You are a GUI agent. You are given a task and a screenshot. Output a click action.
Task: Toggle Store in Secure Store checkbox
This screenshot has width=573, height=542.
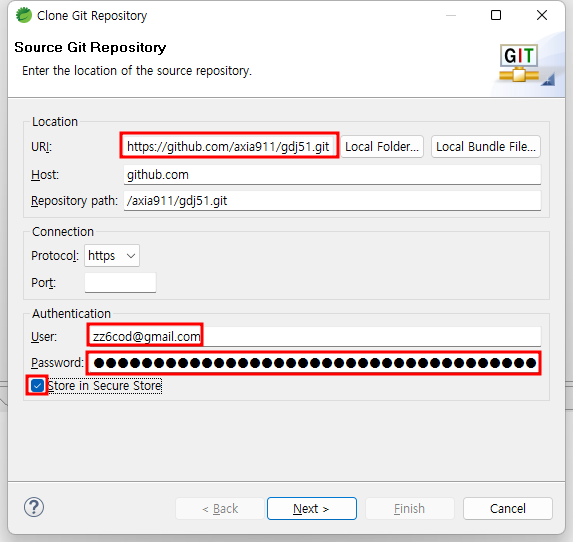(37, 385)
